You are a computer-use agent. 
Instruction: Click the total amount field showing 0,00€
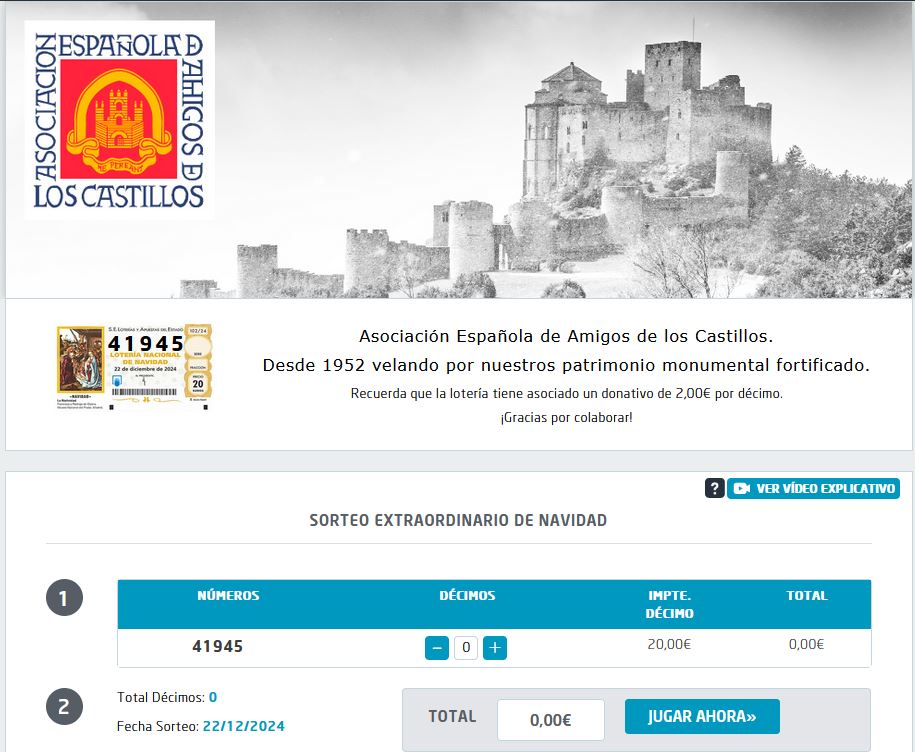tap(551, 720)
